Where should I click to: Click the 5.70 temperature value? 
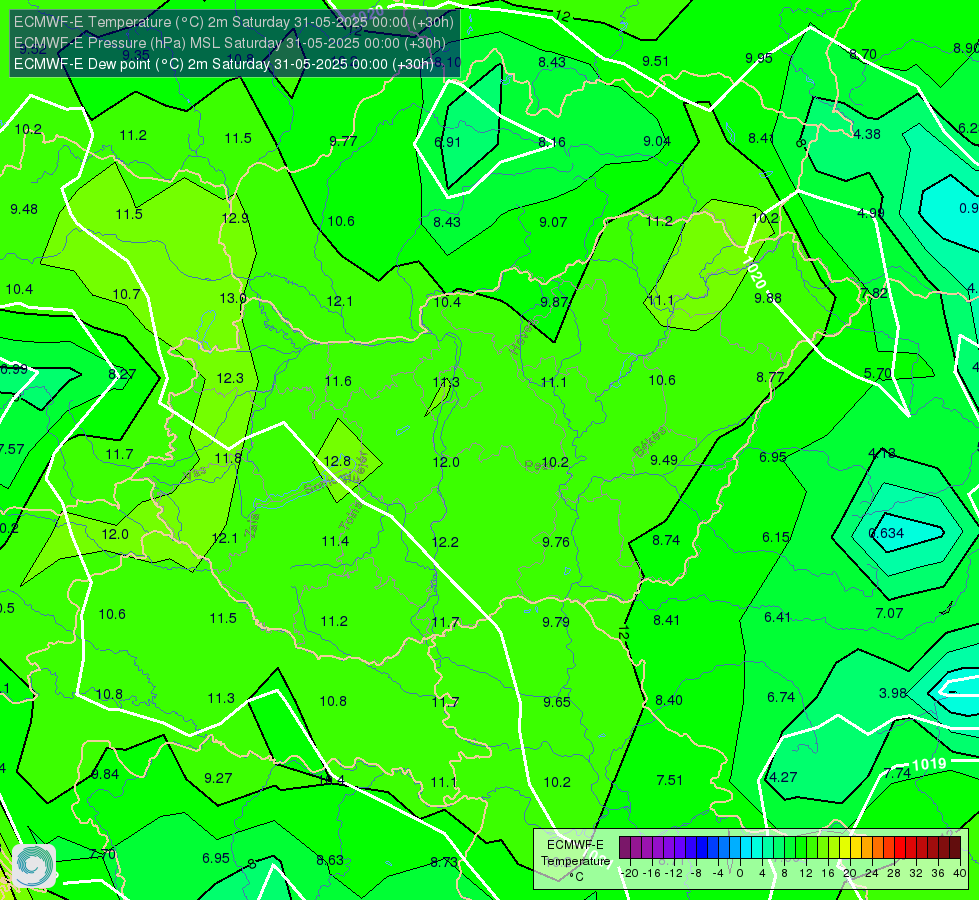(877, 373)
